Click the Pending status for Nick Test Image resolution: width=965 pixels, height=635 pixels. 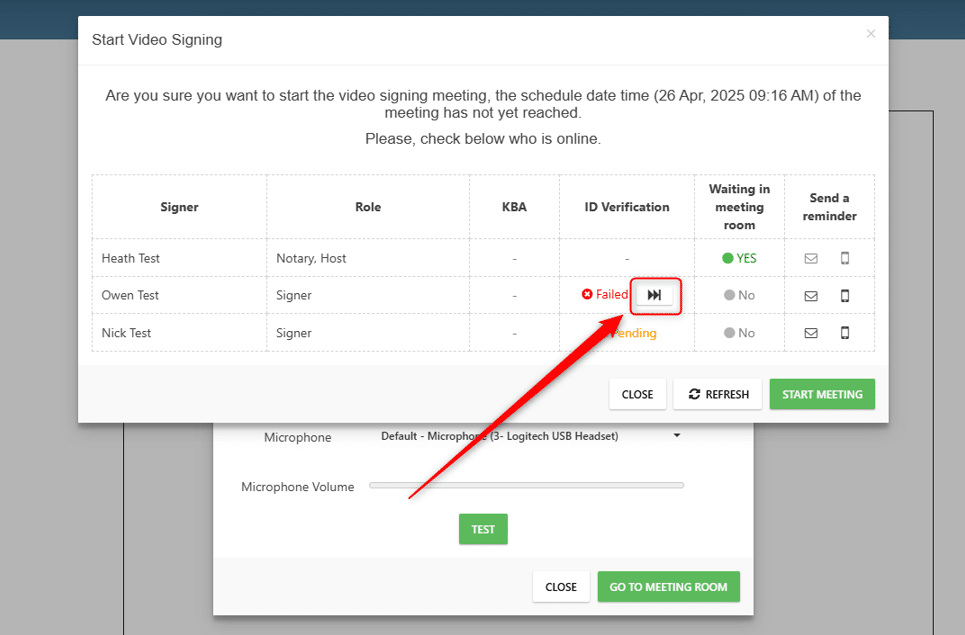click(x=636, y=333)
